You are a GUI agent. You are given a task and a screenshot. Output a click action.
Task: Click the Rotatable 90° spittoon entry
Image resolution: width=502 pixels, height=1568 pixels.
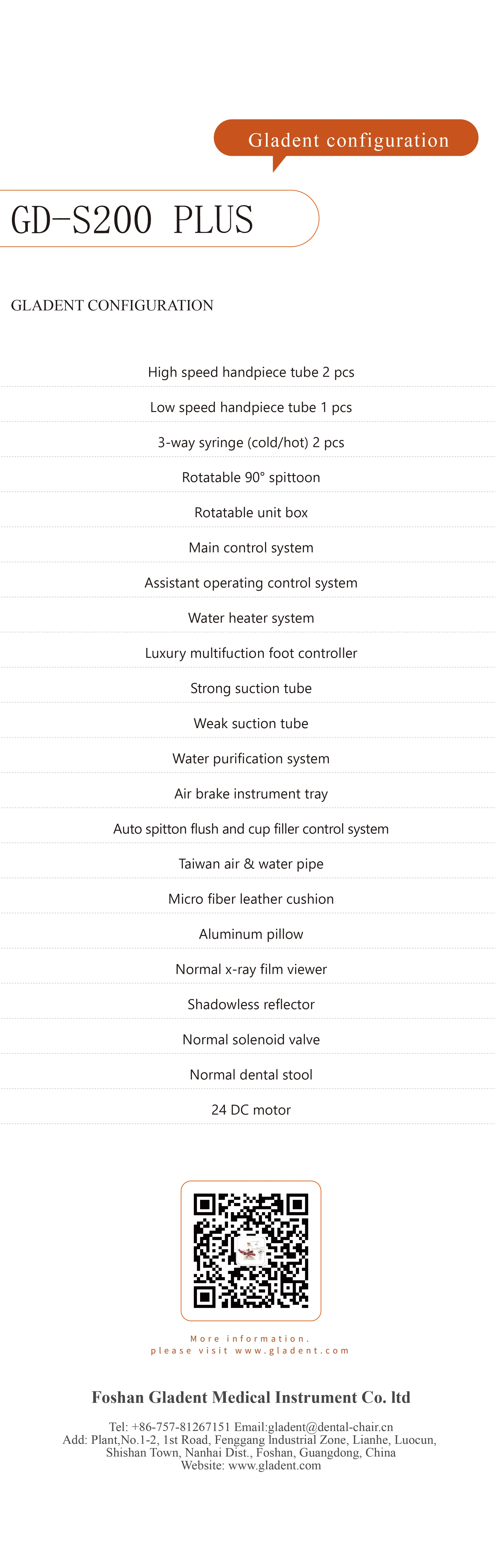251,477
